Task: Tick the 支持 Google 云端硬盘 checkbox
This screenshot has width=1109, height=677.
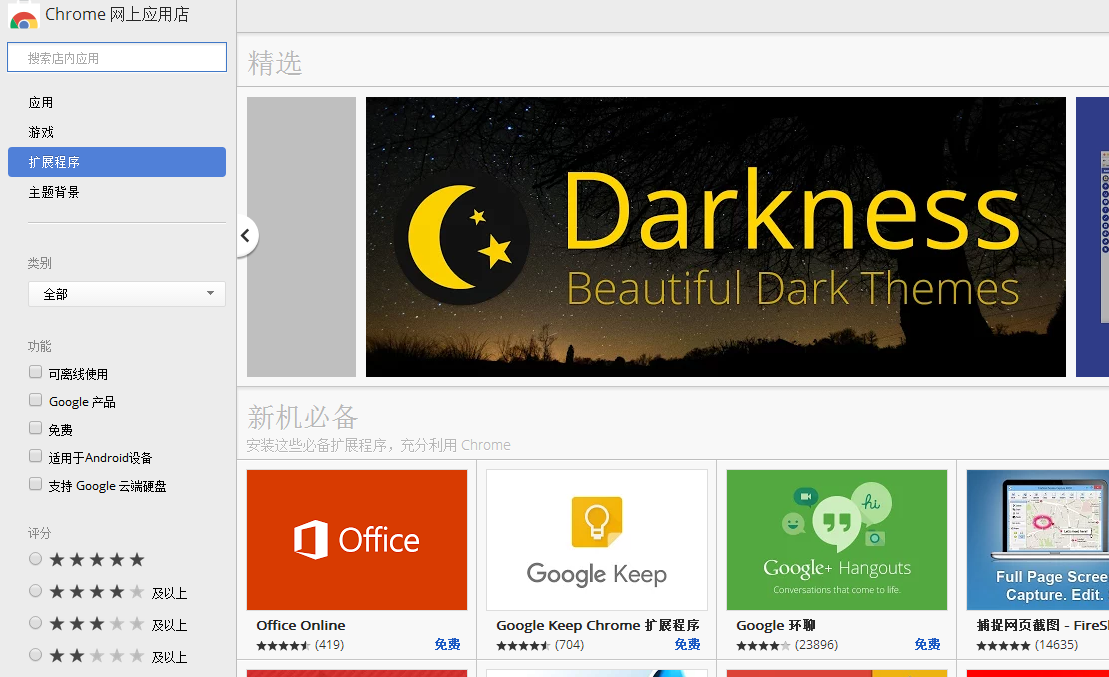Action: pyautogui.click(x=36, y=485)
